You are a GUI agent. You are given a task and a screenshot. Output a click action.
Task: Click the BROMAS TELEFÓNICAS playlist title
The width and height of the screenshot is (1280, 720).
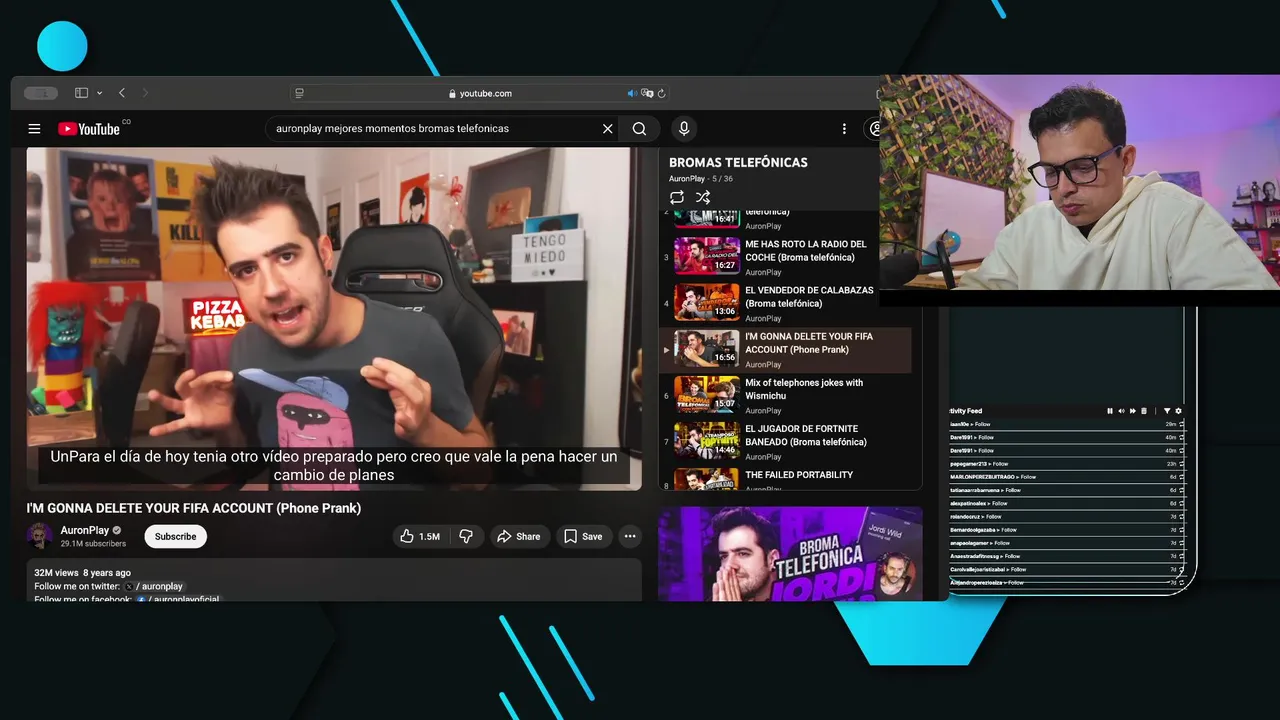pos(738,162)
